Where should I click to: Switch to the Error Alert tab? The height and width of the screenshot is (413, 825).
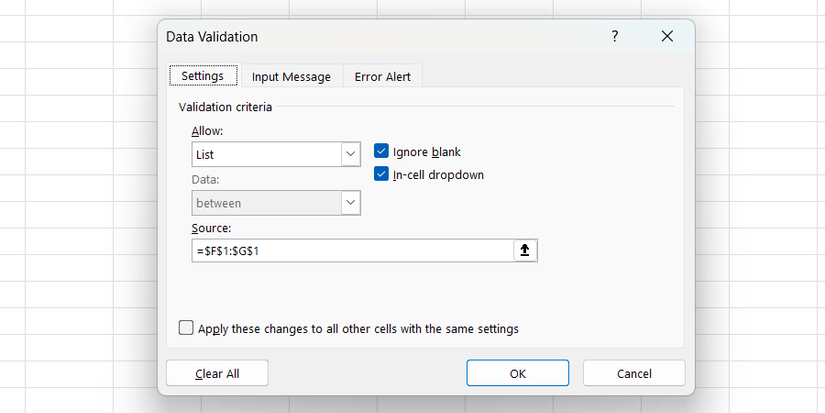click(x=383, y=76)
